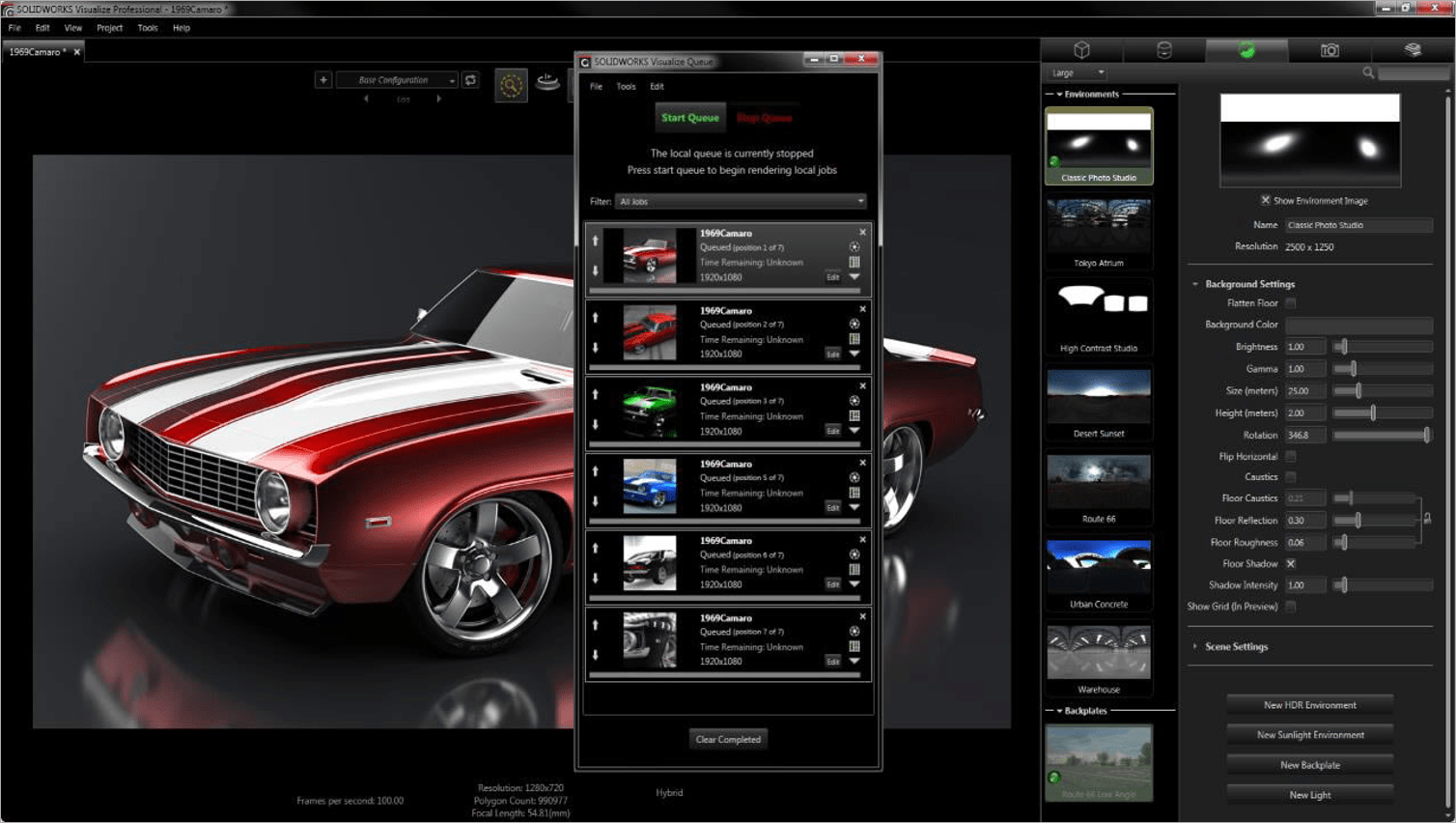Open Project menu in main window

click(109, 28)
